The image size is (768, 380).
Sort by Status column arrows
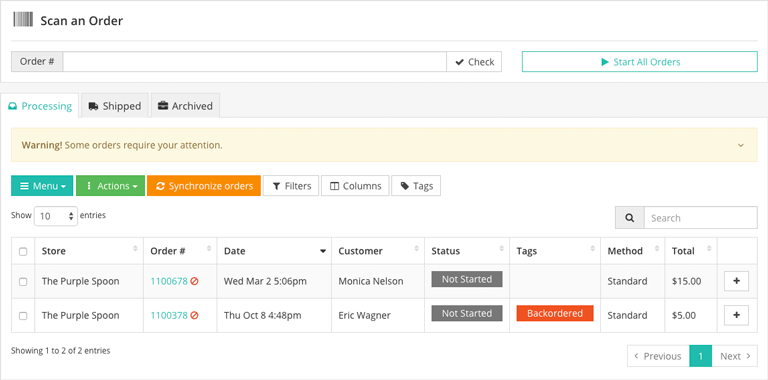tap(502, 249)
